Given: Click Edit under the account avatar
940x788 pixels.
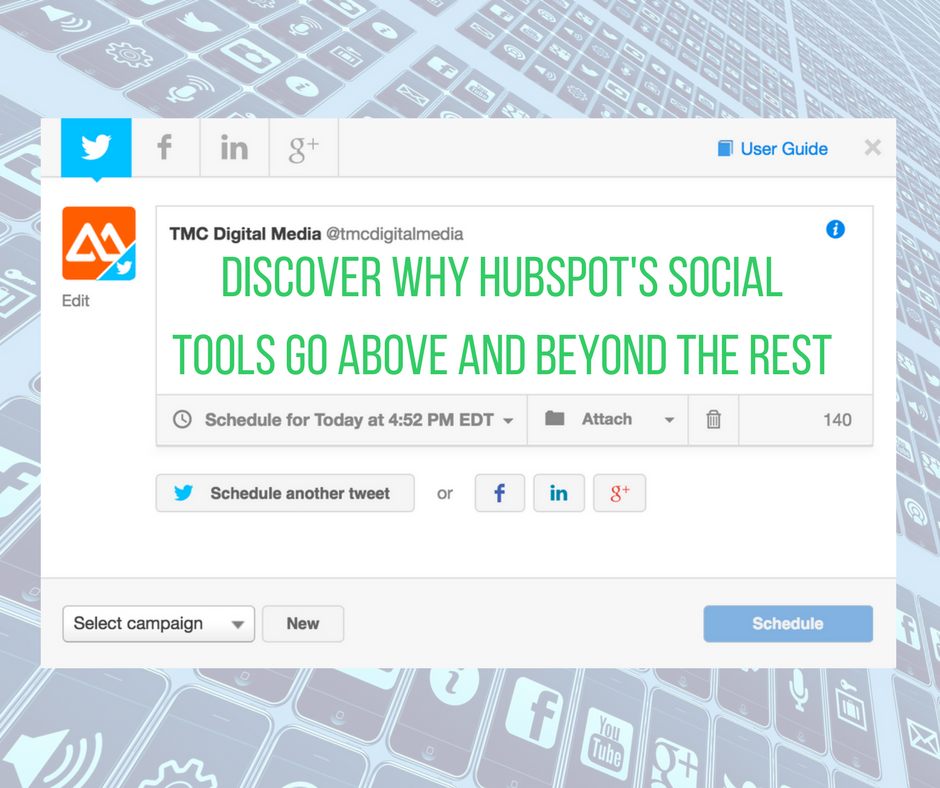Looking at the screenshot, I should coord(76,300).
